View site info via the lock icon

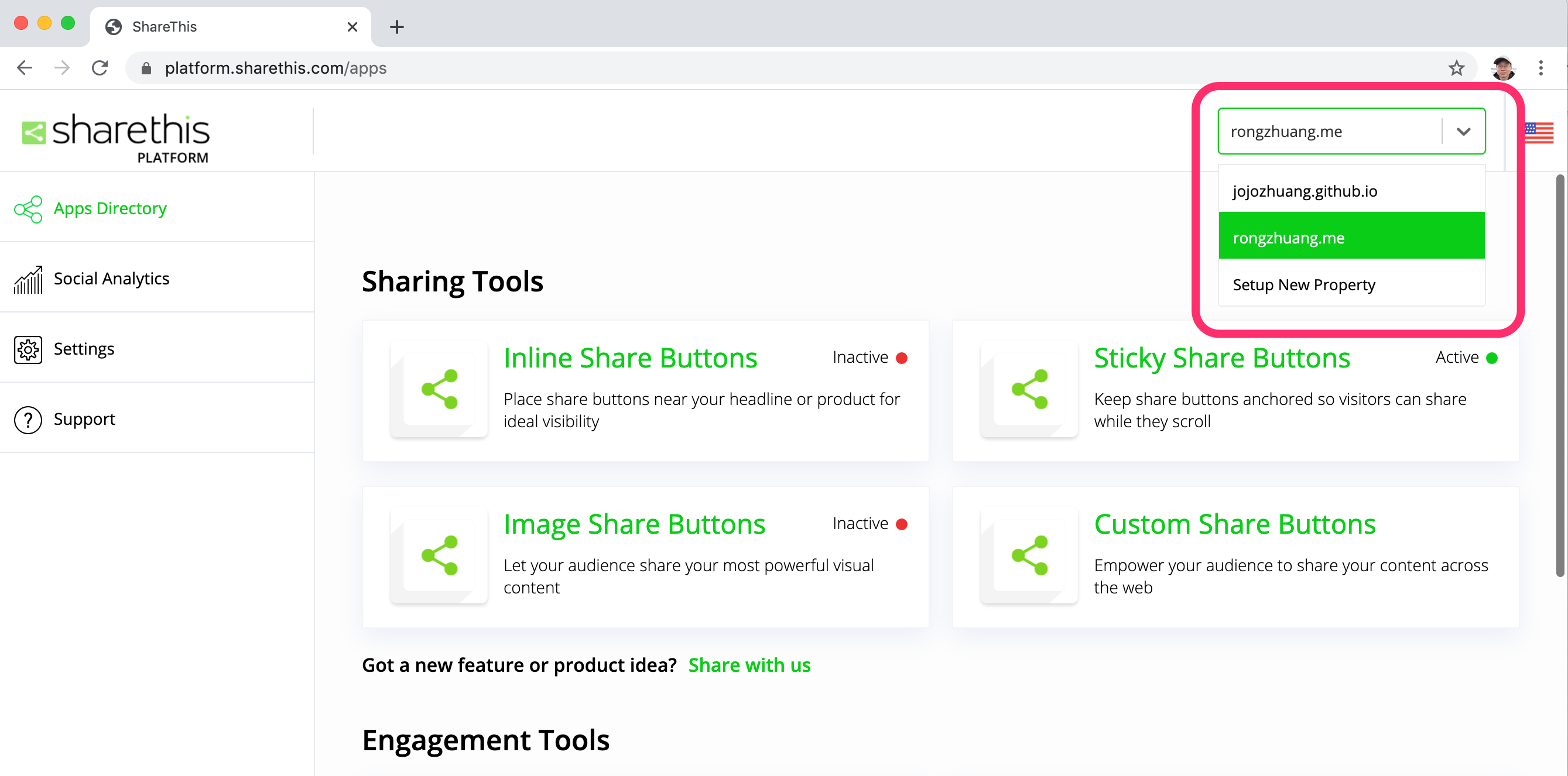point(146,68)
